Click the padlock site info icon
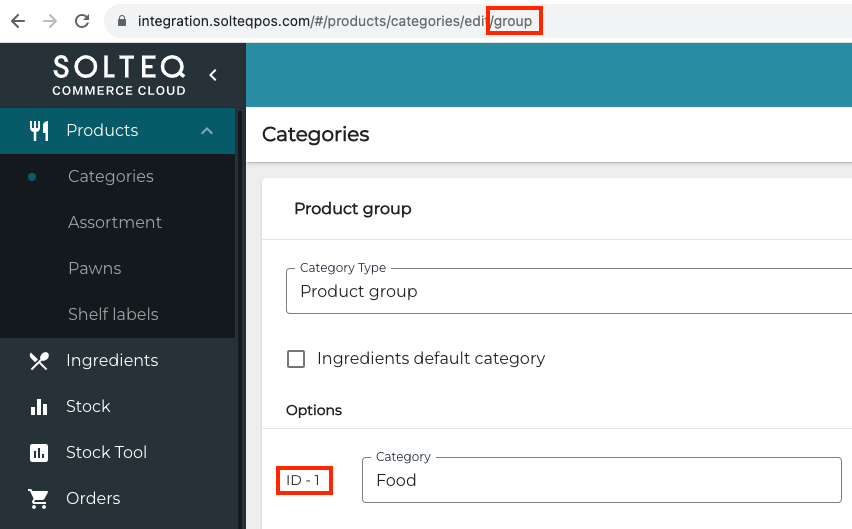Viewport: 852px width, 529px height. [121, 21]
